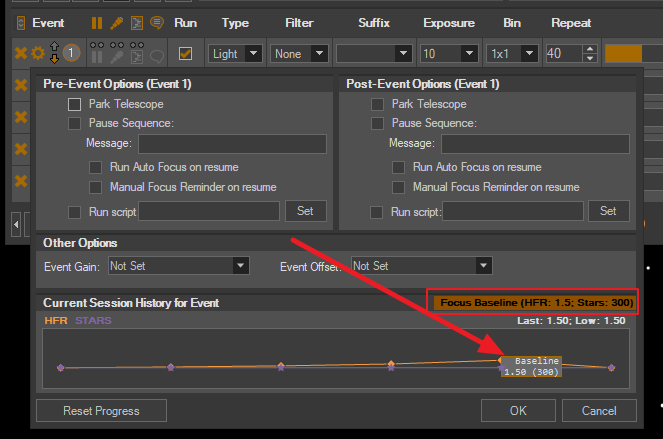Enable Post-Event Pause Sequence

click(377, 123)
